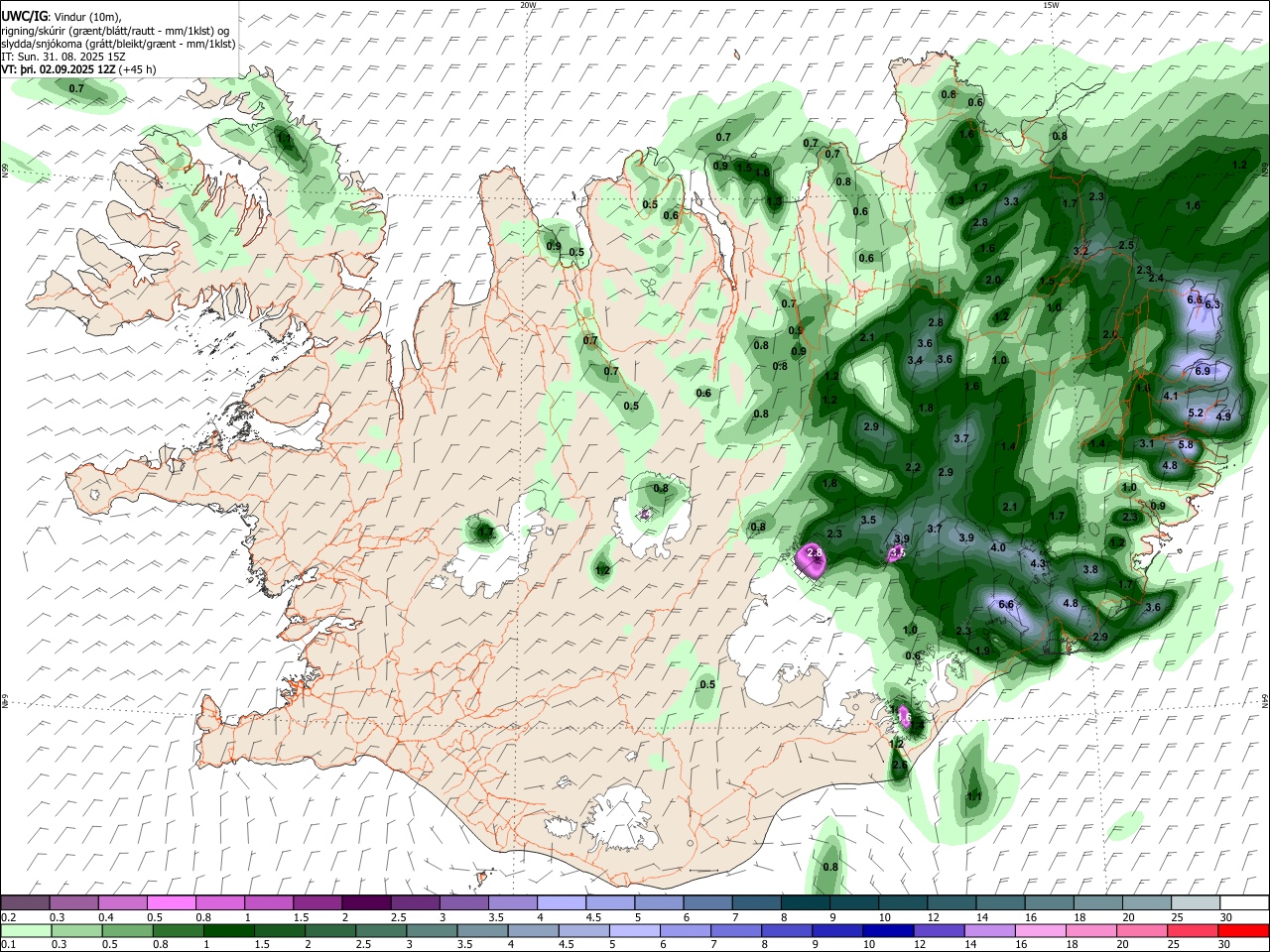
Task: Pick the pale grey 25 snow scale swatch
Action: pyautogui.click(x=1196, y=902)
